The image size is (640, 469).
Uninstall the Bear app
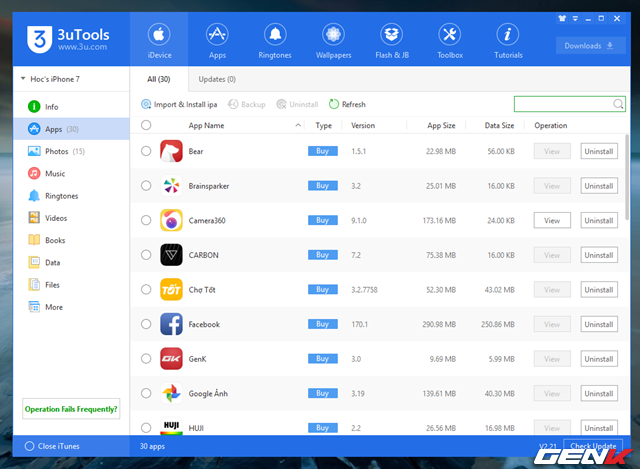coord(599,151)
